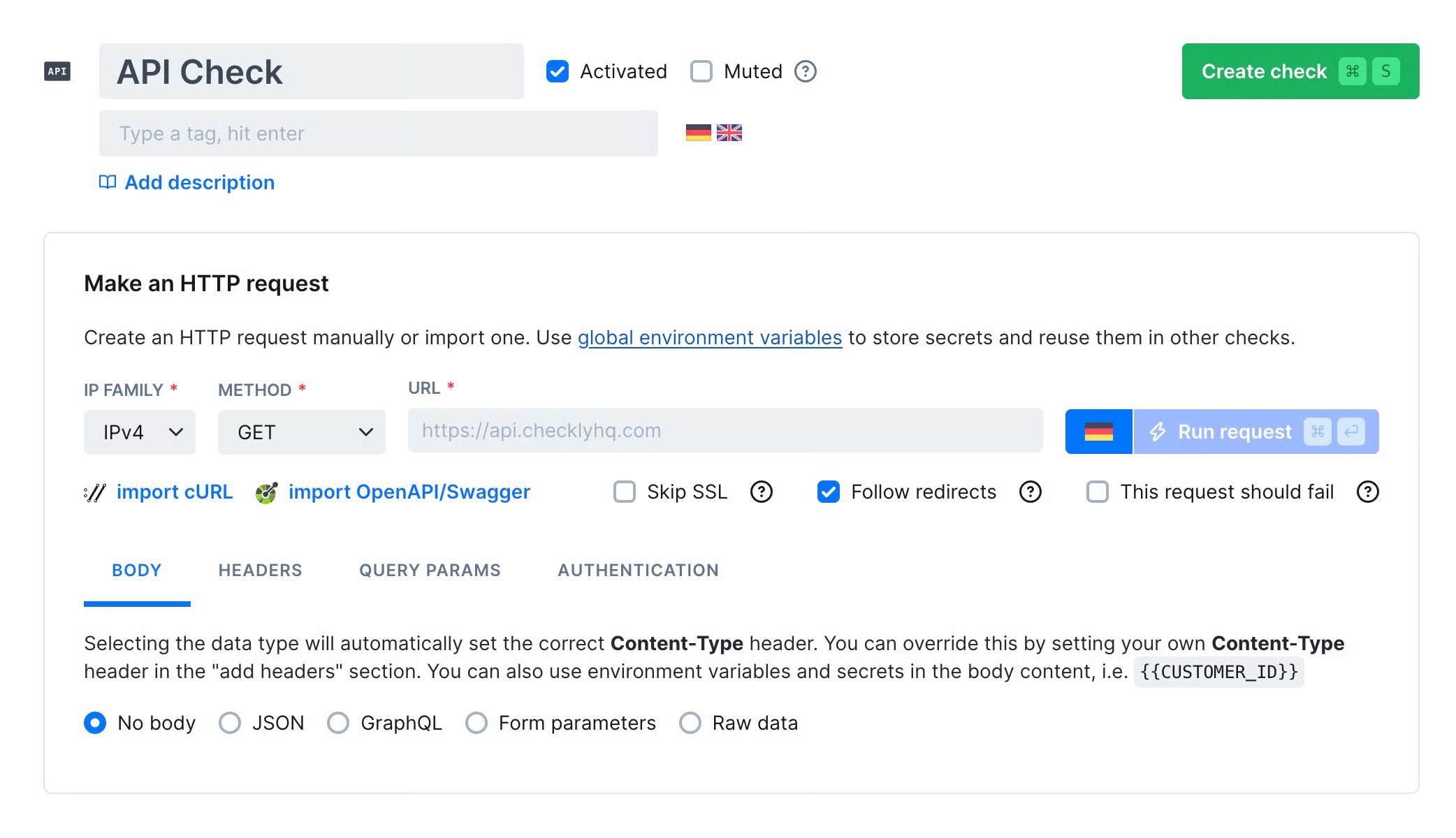
Task: Disable the Follow redirects checkbox
Action: 829,492
